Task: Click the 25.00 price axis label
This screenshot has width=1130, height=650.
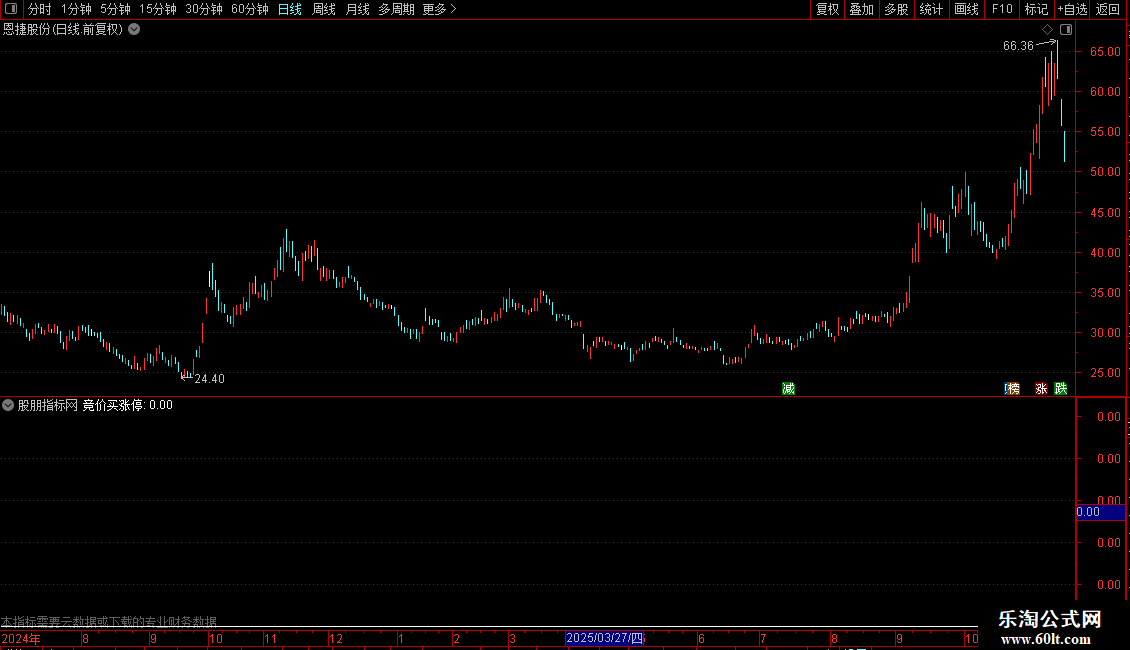Action: [1105, 373]
